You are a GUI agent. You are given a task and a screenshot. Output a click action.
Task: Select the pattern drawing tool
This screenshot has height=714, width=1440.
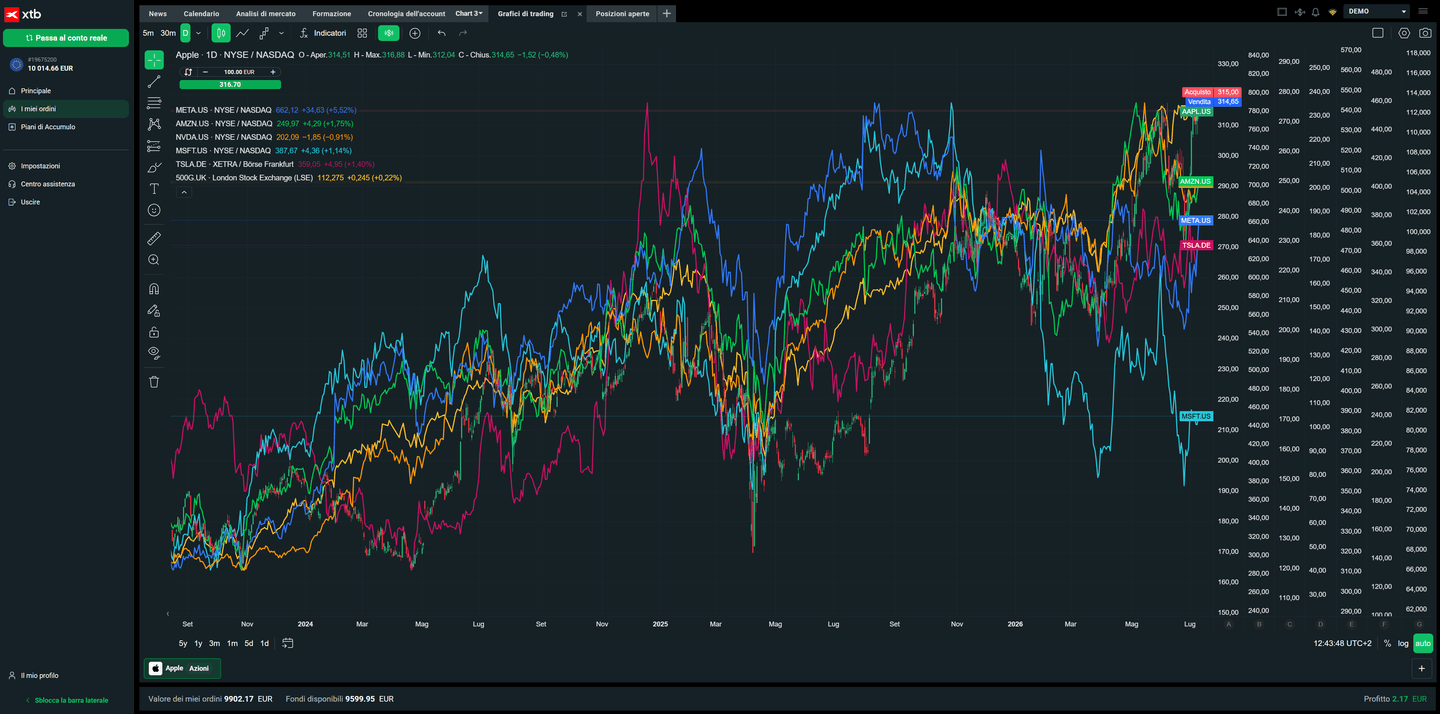(x=154, y=124)
